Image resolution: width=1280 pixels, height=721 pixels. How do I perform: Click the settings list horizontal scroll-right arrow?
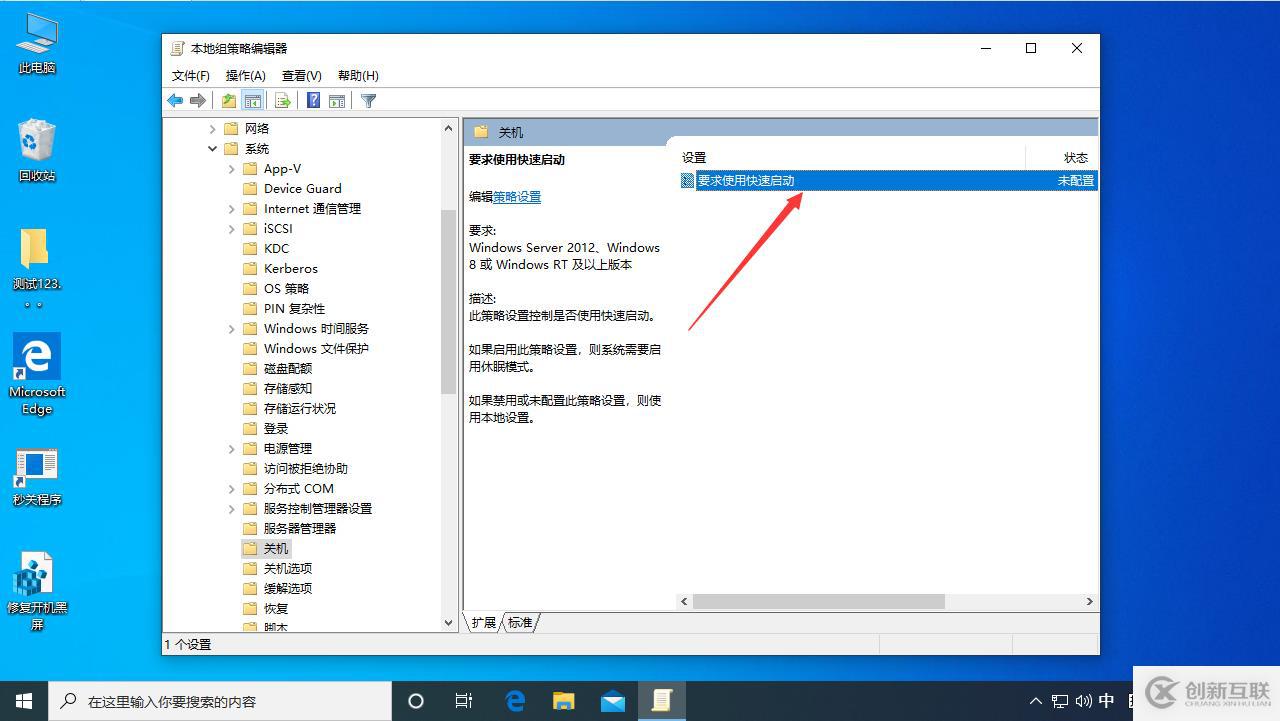click(1089, 602)
